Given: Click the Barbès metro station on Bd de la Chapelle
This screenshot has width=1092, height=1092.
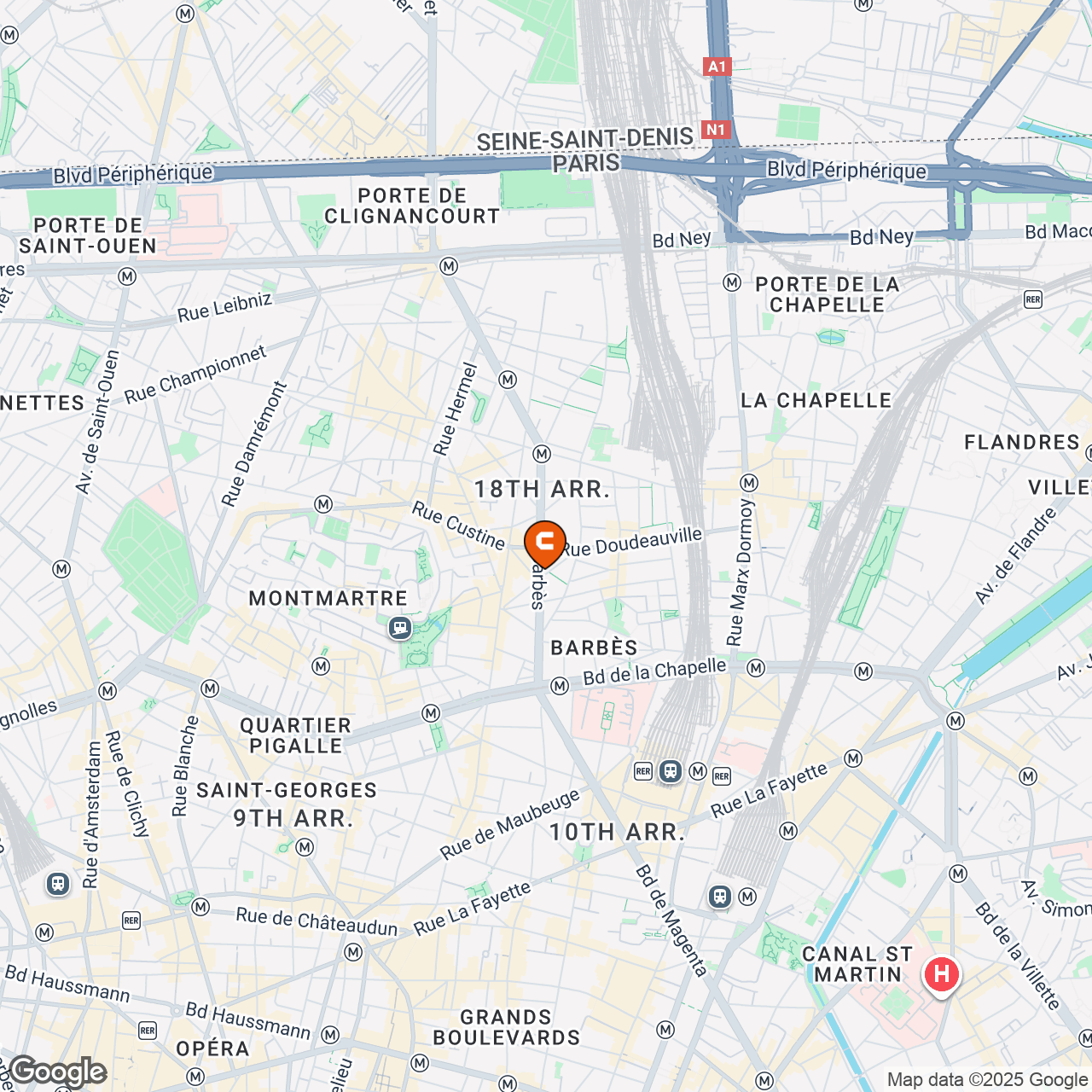Looking at the screenshot, I should click(x=560, y=686).
